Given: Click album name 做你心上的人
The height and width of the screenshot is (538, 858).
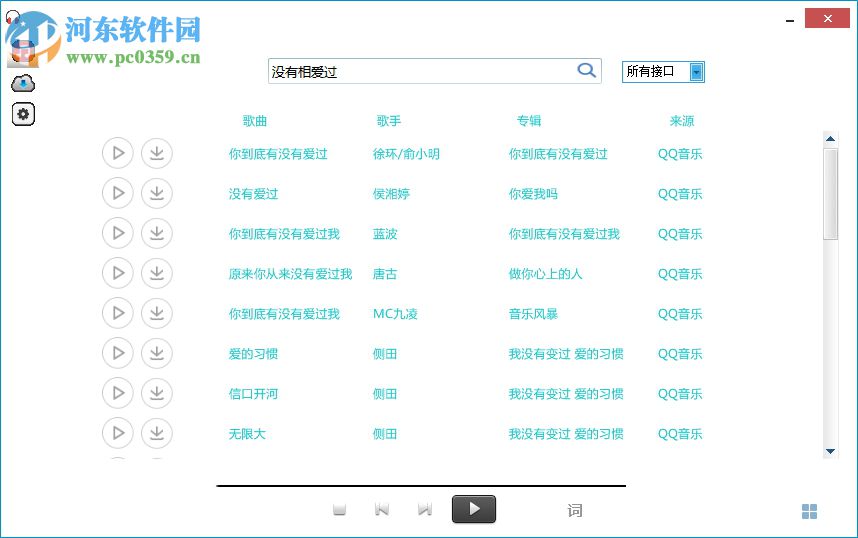Looking at the screenshot, I should pos(546,274).
